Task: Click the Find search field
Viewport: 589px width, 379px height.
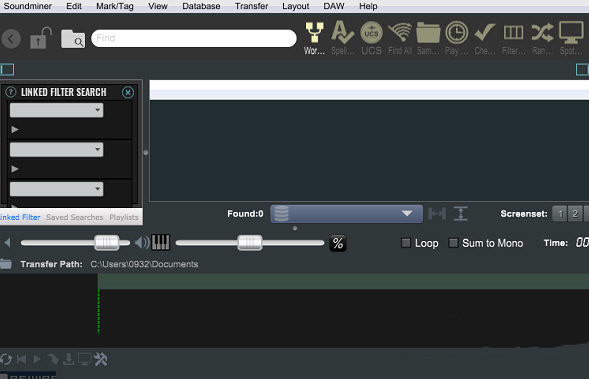Action: click(x=194, y=38)
